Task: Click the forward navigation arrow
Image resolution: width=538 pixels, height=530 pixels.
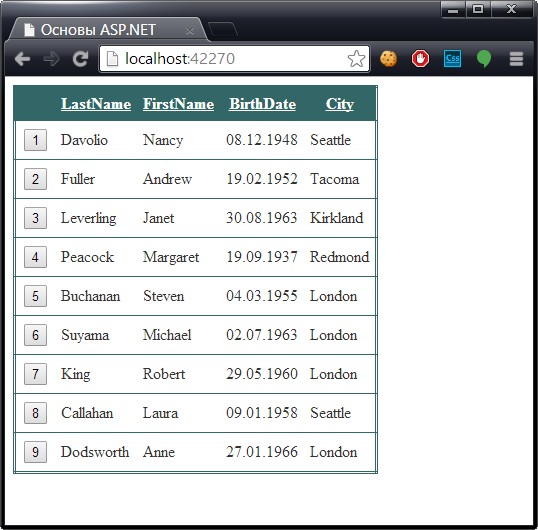Action: tap(51, 59)
